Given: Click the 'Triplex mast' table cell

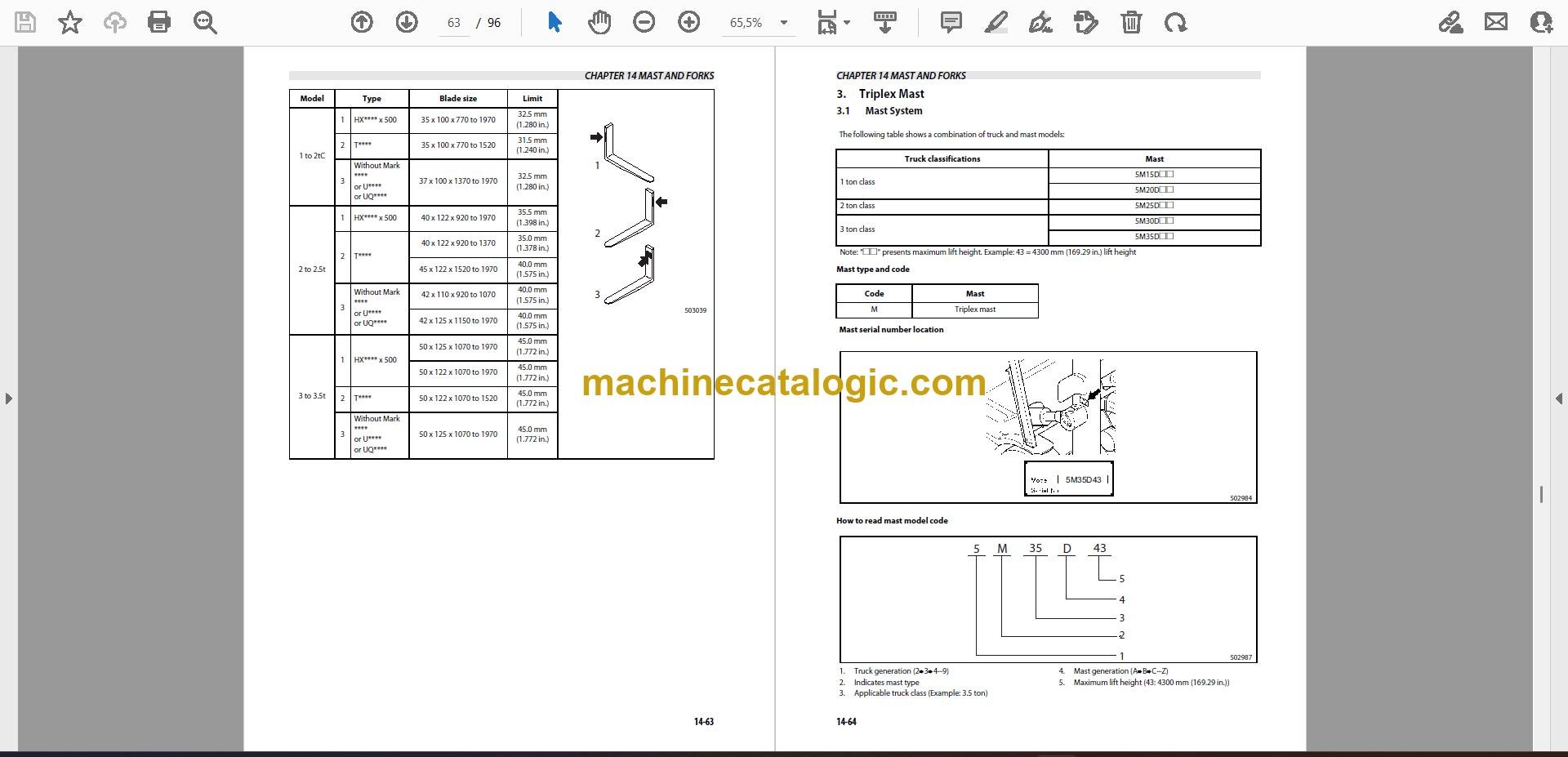Looking at the screenshot, I should click(x=975, y=309).
